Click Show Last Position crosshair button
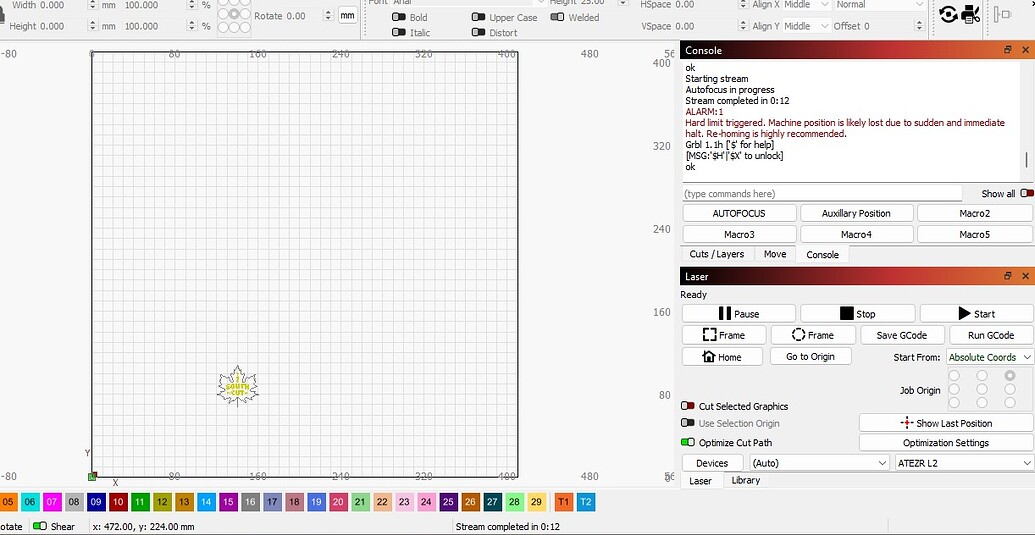The width and height of the screenshot is (1035, 535). coord(946,423)
